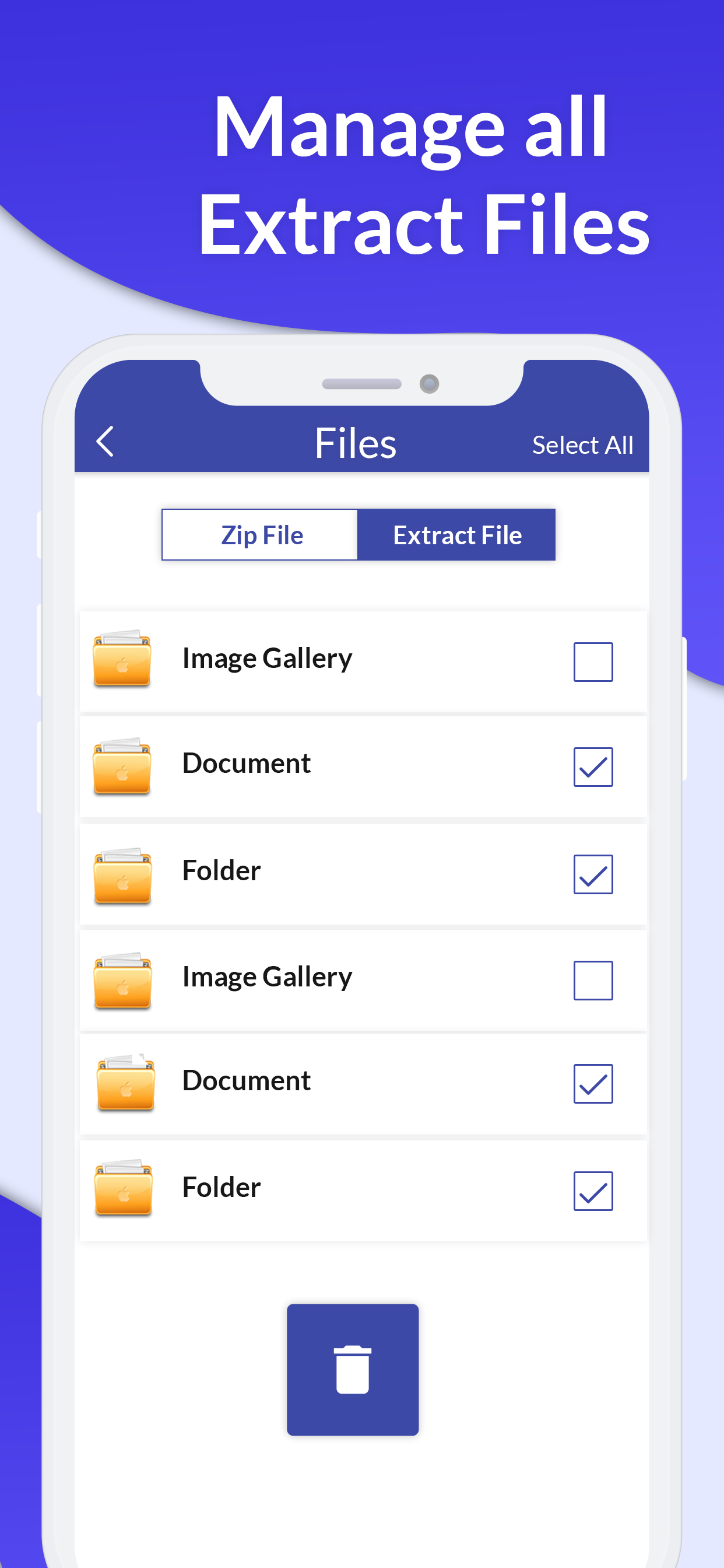Click the folder icon beside Folder
Image resolution: width=724 pixels, height=1568 pixels.
121,873
